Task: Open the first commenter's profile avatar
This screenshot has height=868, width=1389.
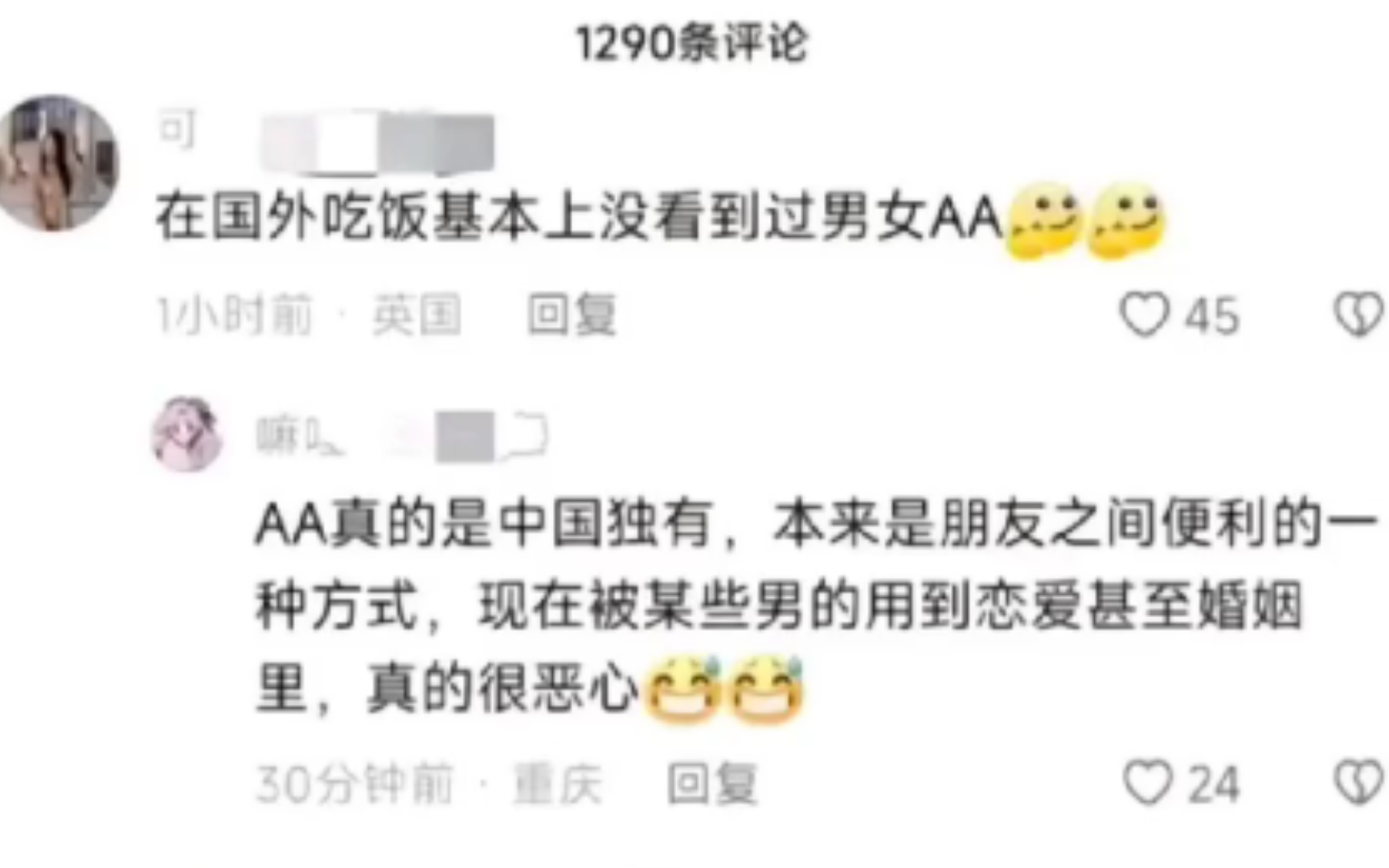Action: 58,164
